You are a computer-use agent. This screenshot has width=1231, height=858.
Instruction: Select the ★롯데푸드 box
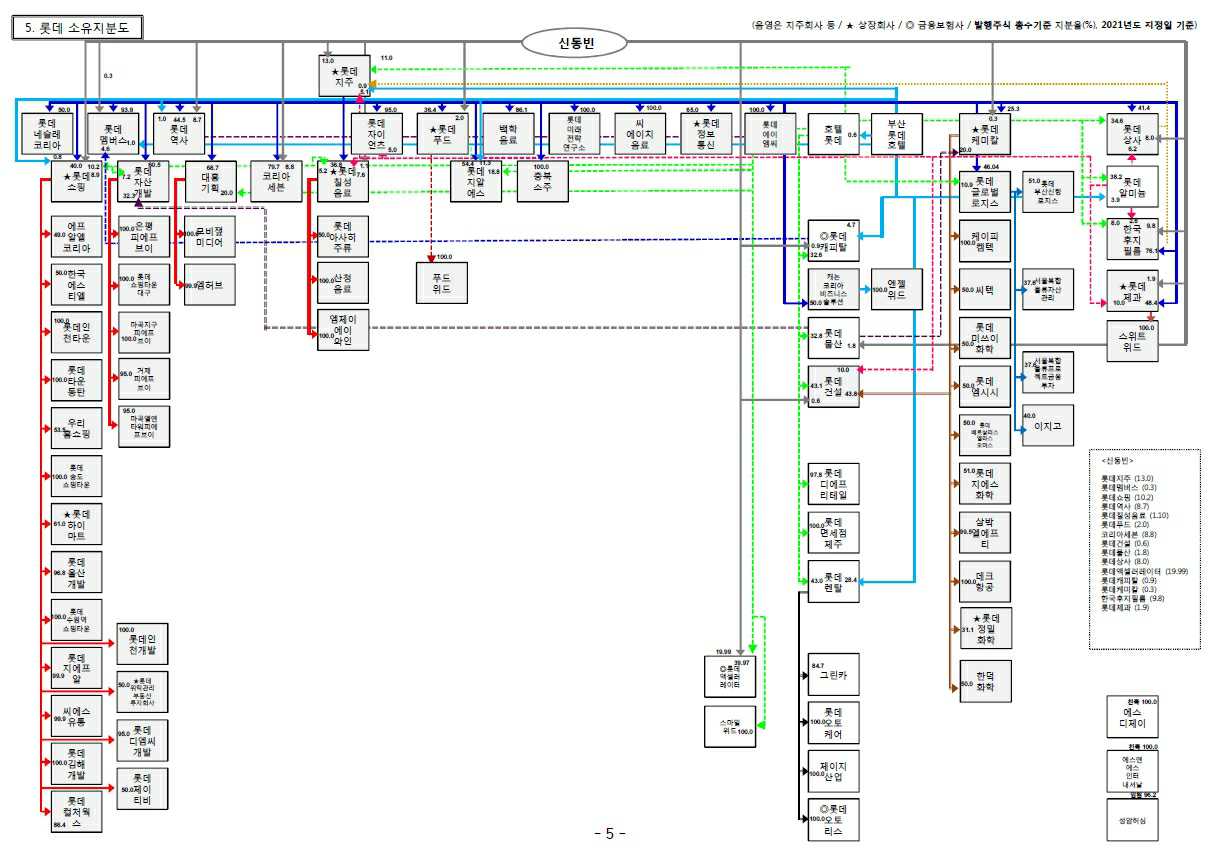click(442, 136)
